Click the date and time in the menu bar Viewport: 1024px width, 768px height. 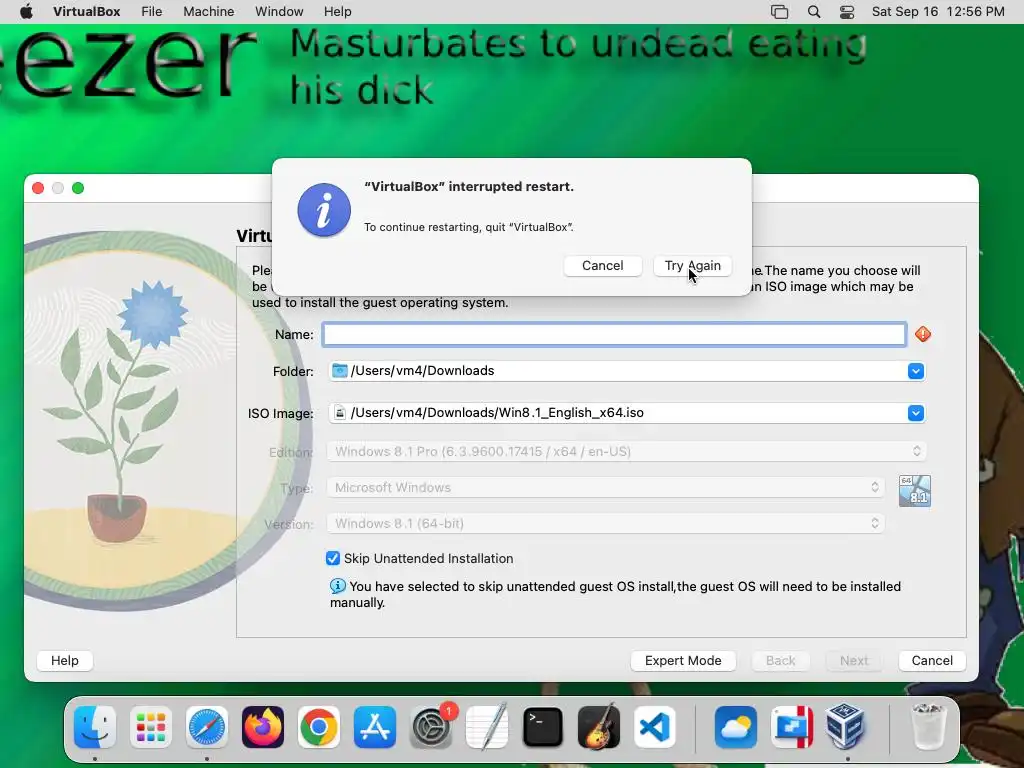pos(938,11)
